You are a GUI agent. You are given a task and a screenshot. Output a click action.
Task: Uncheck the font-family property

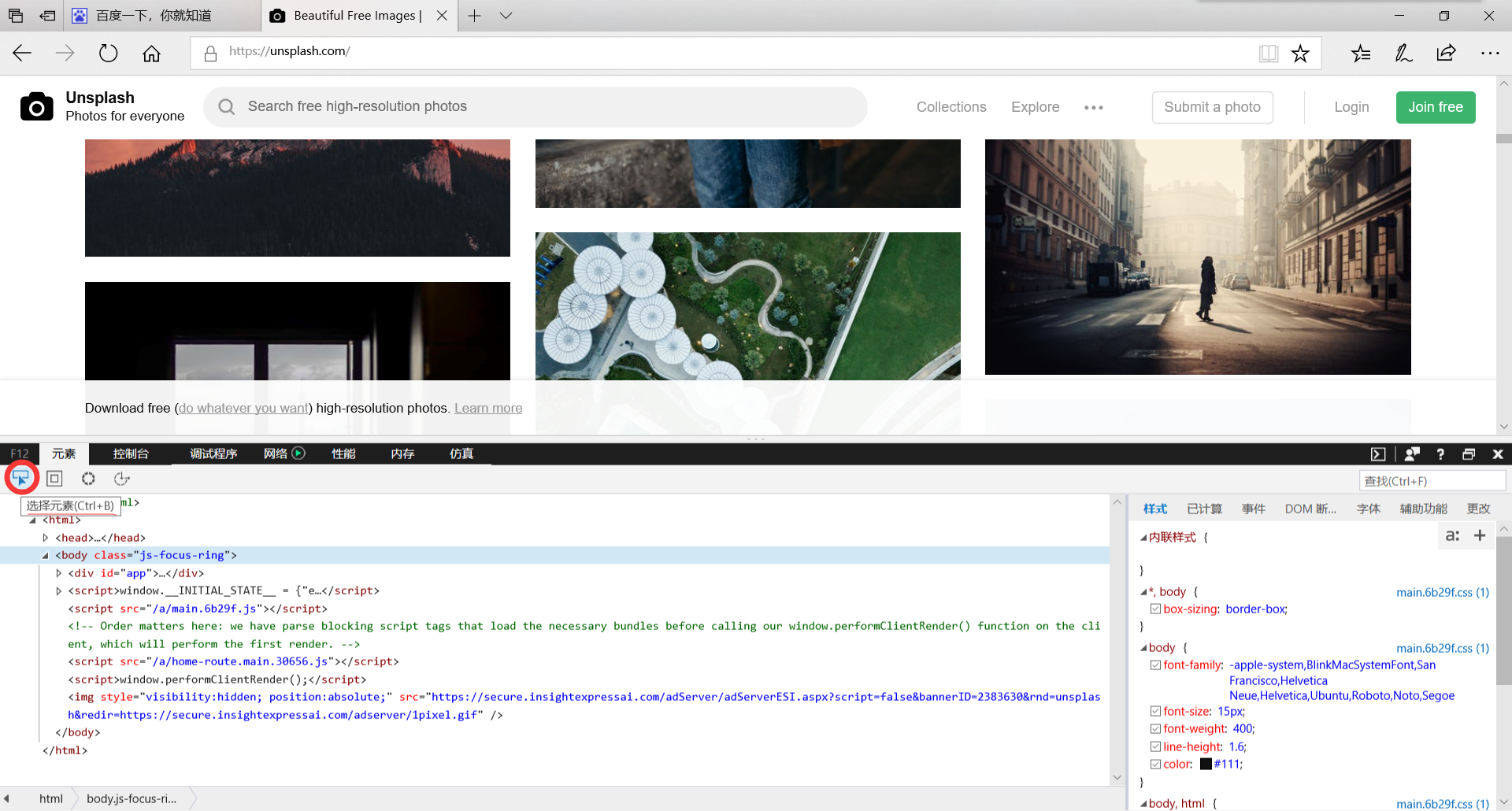point(1155,665)
